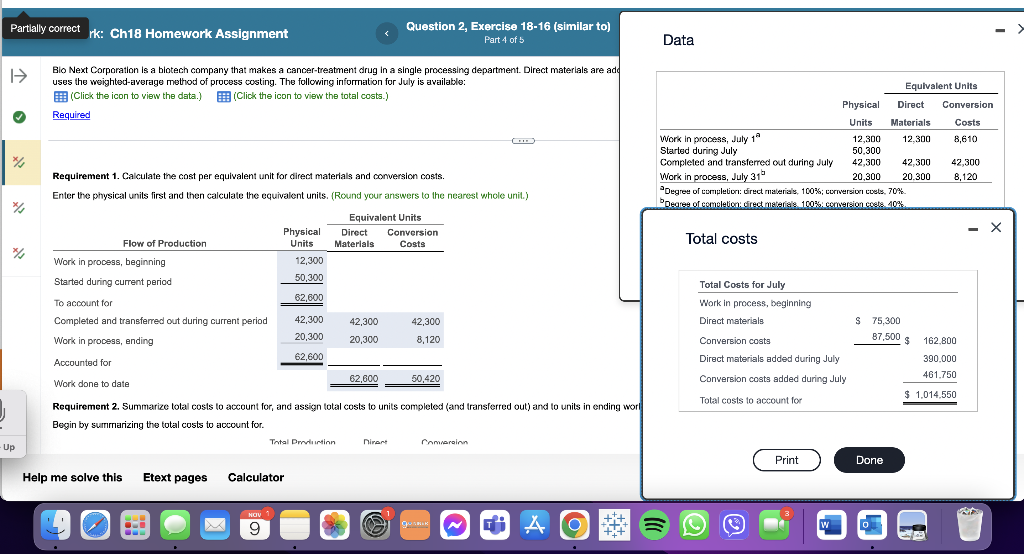Expand the divider ellipsis handle
Image resolution: width=1024 pixels, height=554 pixels.
522,140
